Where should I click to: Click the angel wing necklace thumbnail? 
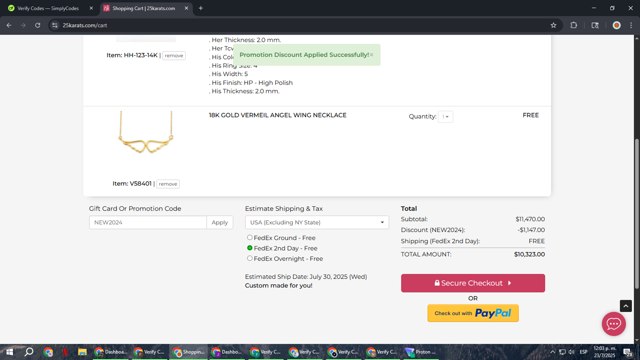146,133
